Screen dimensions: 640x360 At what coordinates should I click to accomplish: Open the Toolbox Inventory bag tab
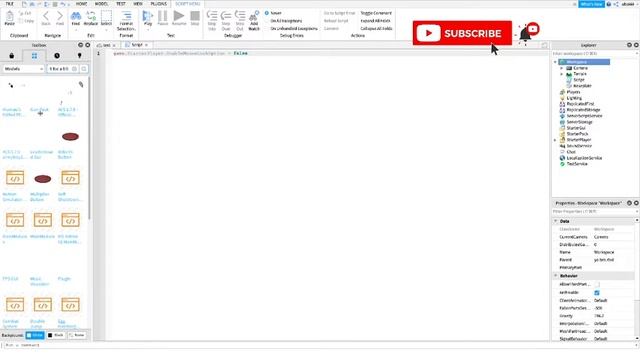(11, 56)
